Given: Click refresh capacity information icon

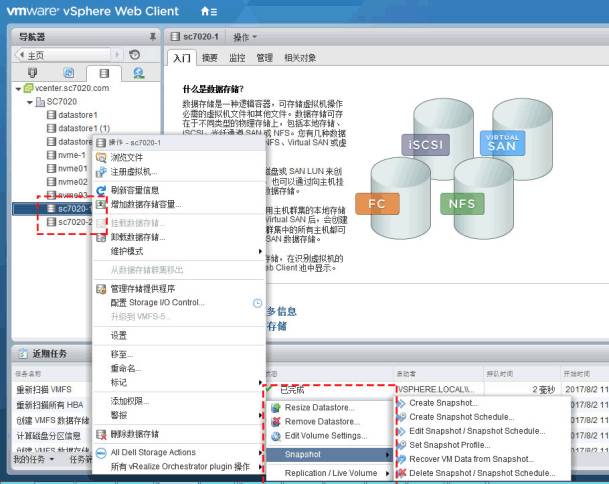Looking at the screenshot, I should [101, 190].
